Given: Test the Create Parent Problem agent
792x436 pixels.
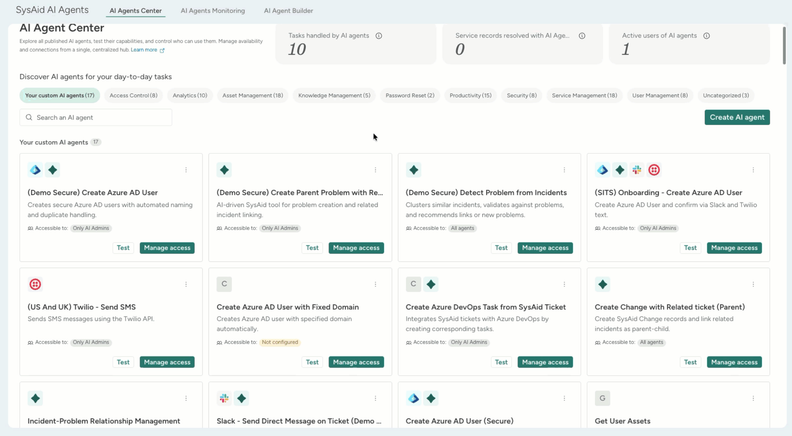Looking at the screenshot, I should pyautogui.click(x=312, y=248).
